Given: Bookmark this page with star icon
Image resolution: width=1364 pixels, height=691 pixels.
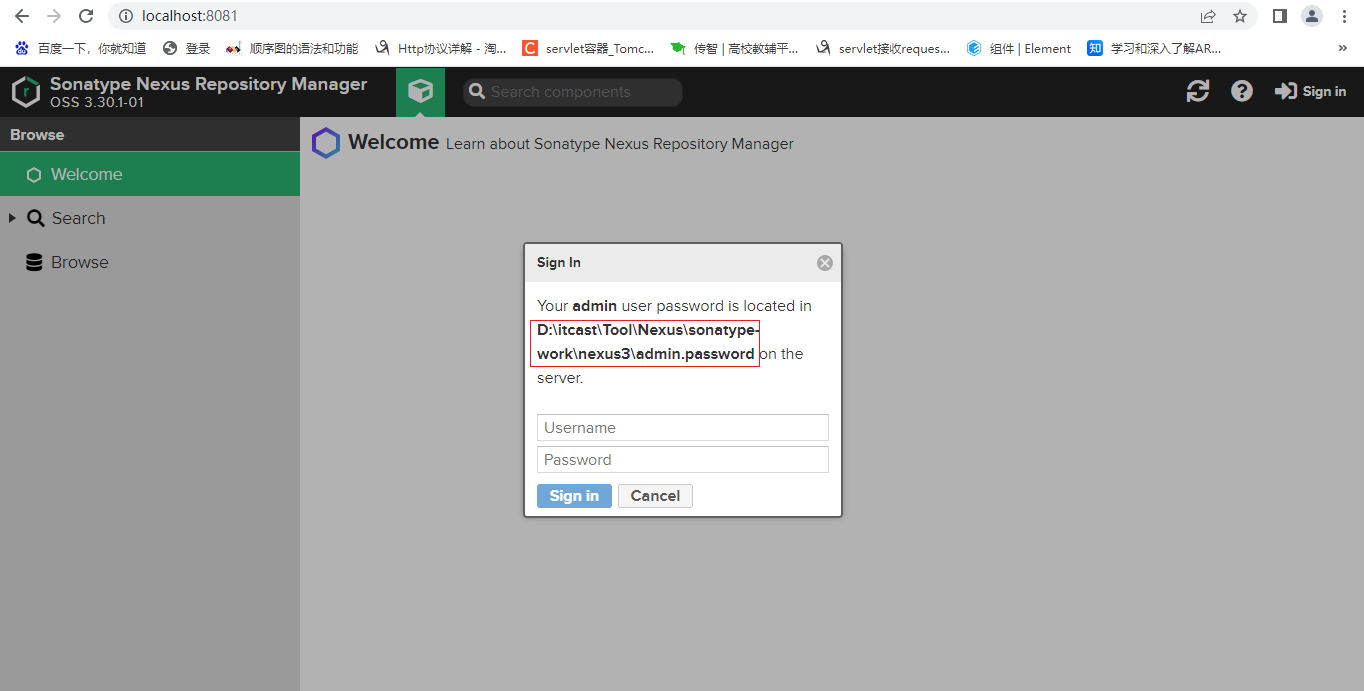Looking at the screenshot, I should coord(1240,16).
